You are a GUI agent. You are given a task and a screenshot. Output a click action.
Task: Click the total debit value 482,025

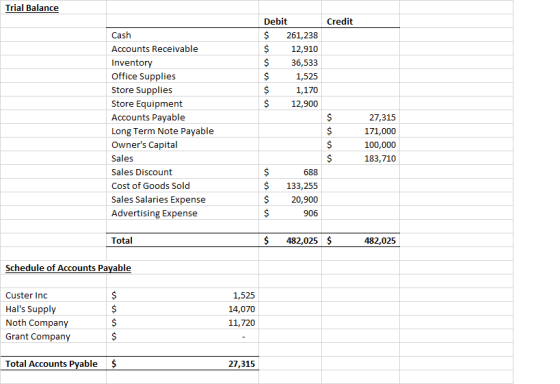tap(302, 240)
